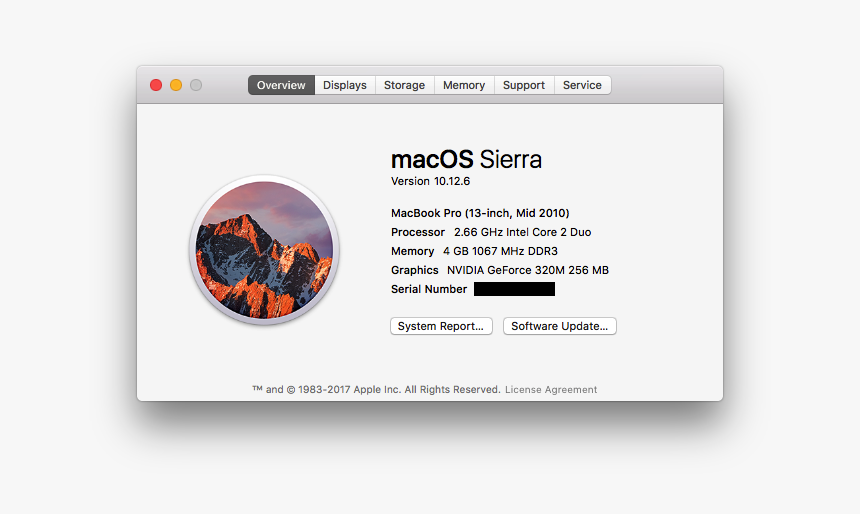Click the Serial Number label
The width and height of the screenshot is (860, 514).
coord(429,289)
